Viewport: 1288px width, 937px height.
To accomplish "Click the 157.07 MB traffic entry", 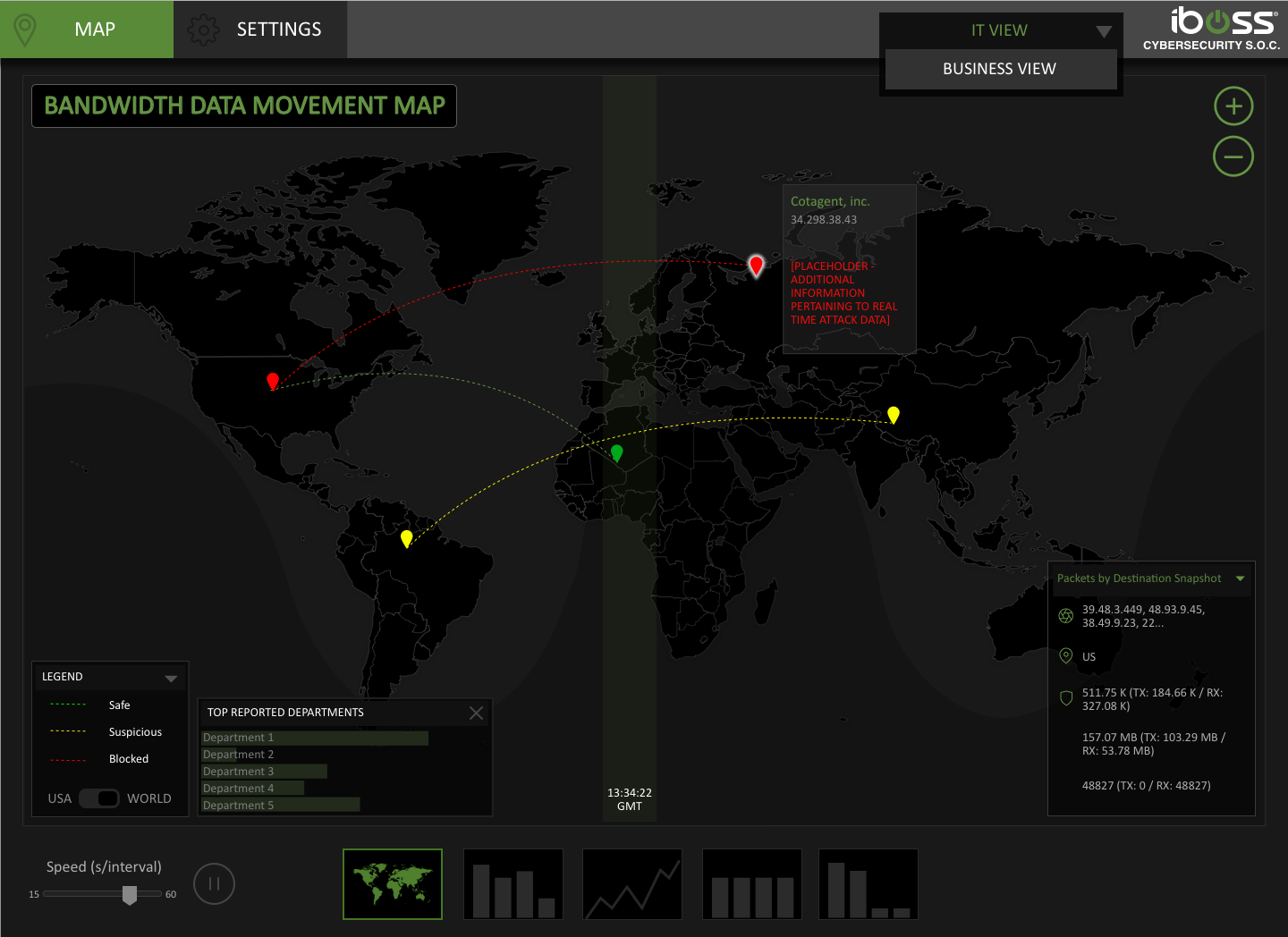I will [x=1154, y=744].
